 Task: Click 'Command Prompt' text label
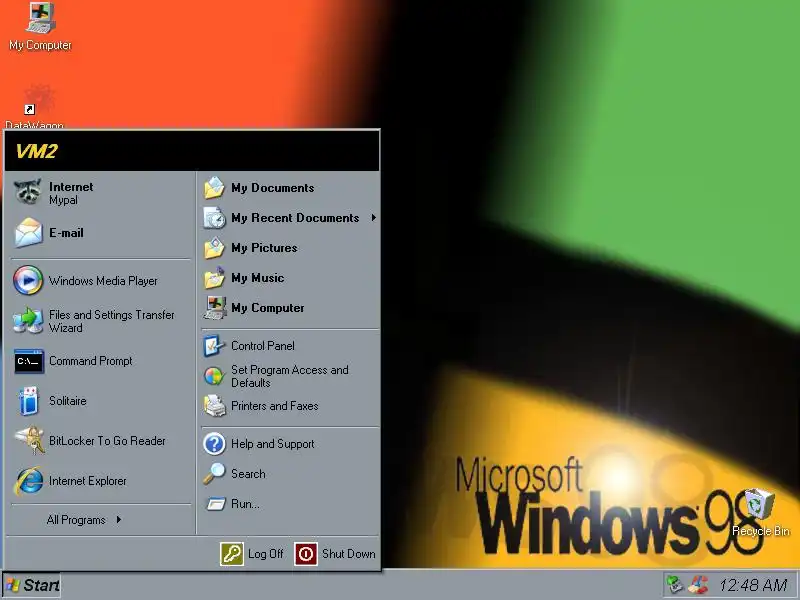tap(90, 361)
